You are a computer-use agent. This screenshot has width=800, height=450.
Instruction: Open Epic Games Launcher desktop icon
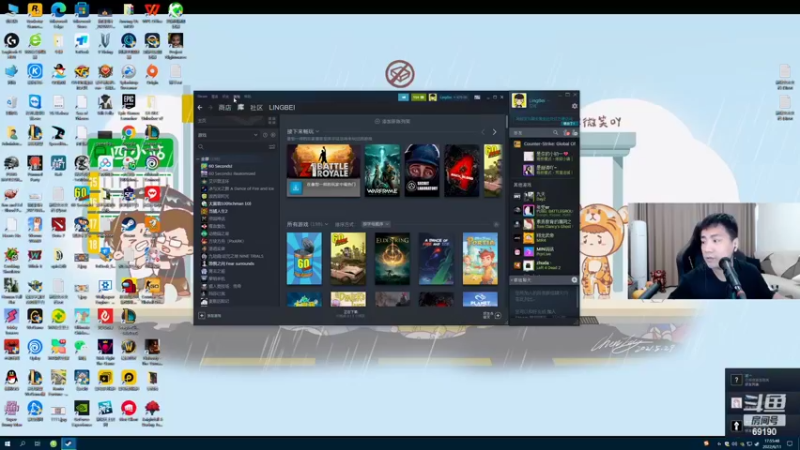click(128, 107)
